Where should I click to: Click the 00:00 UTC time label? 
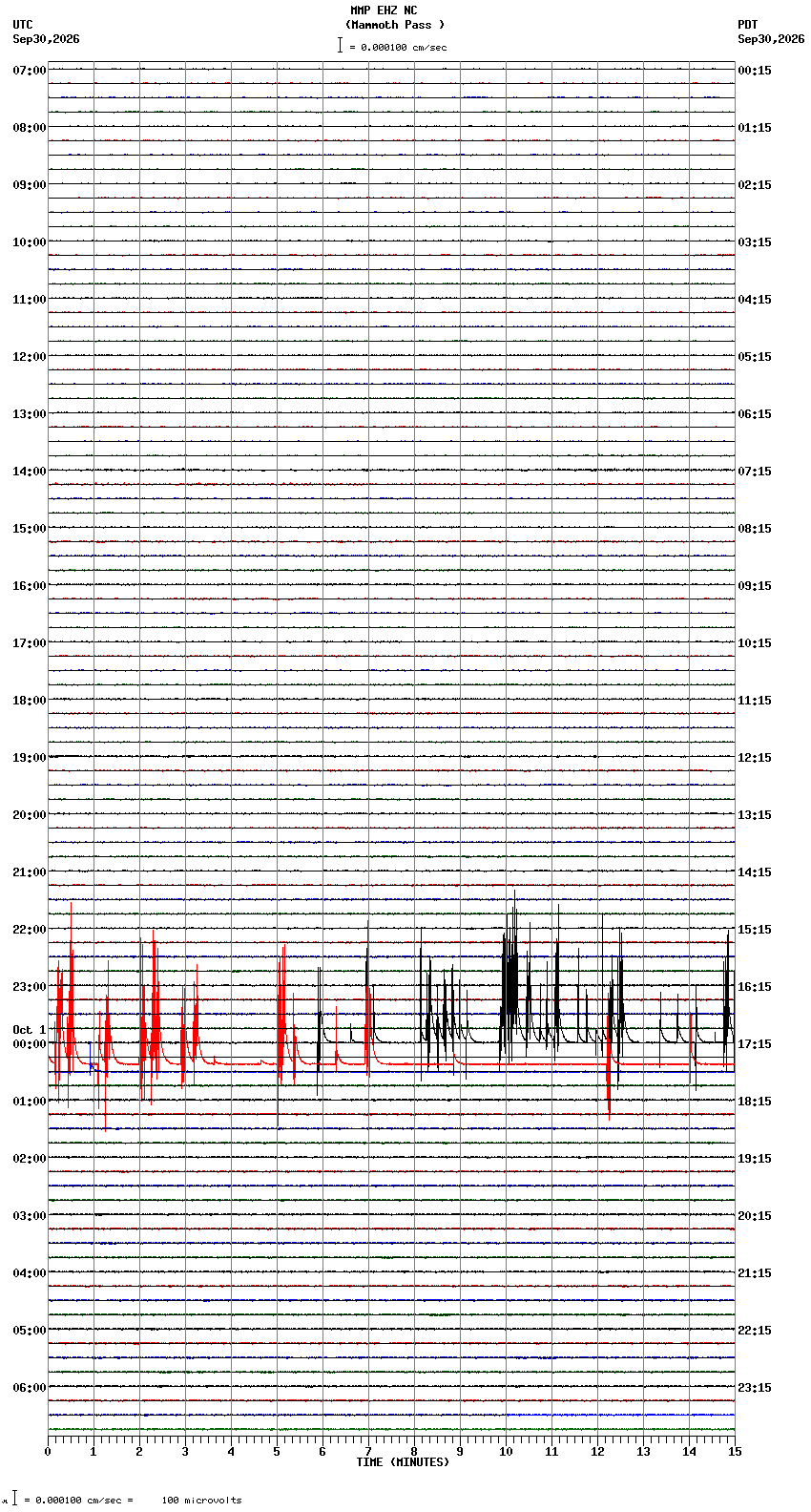point(30,1044)
